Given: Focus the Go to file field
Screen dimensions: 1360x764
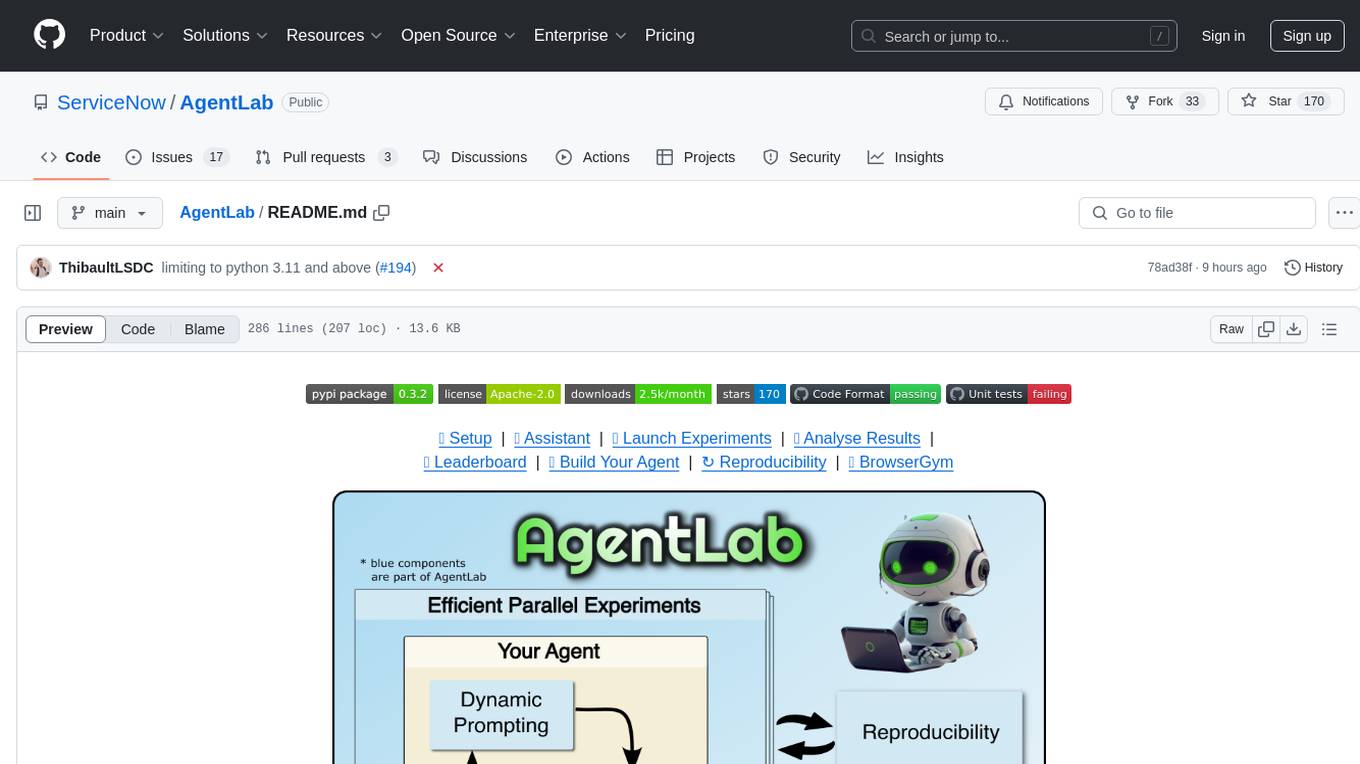Looking at the screenshot, I should (1197, 213).
